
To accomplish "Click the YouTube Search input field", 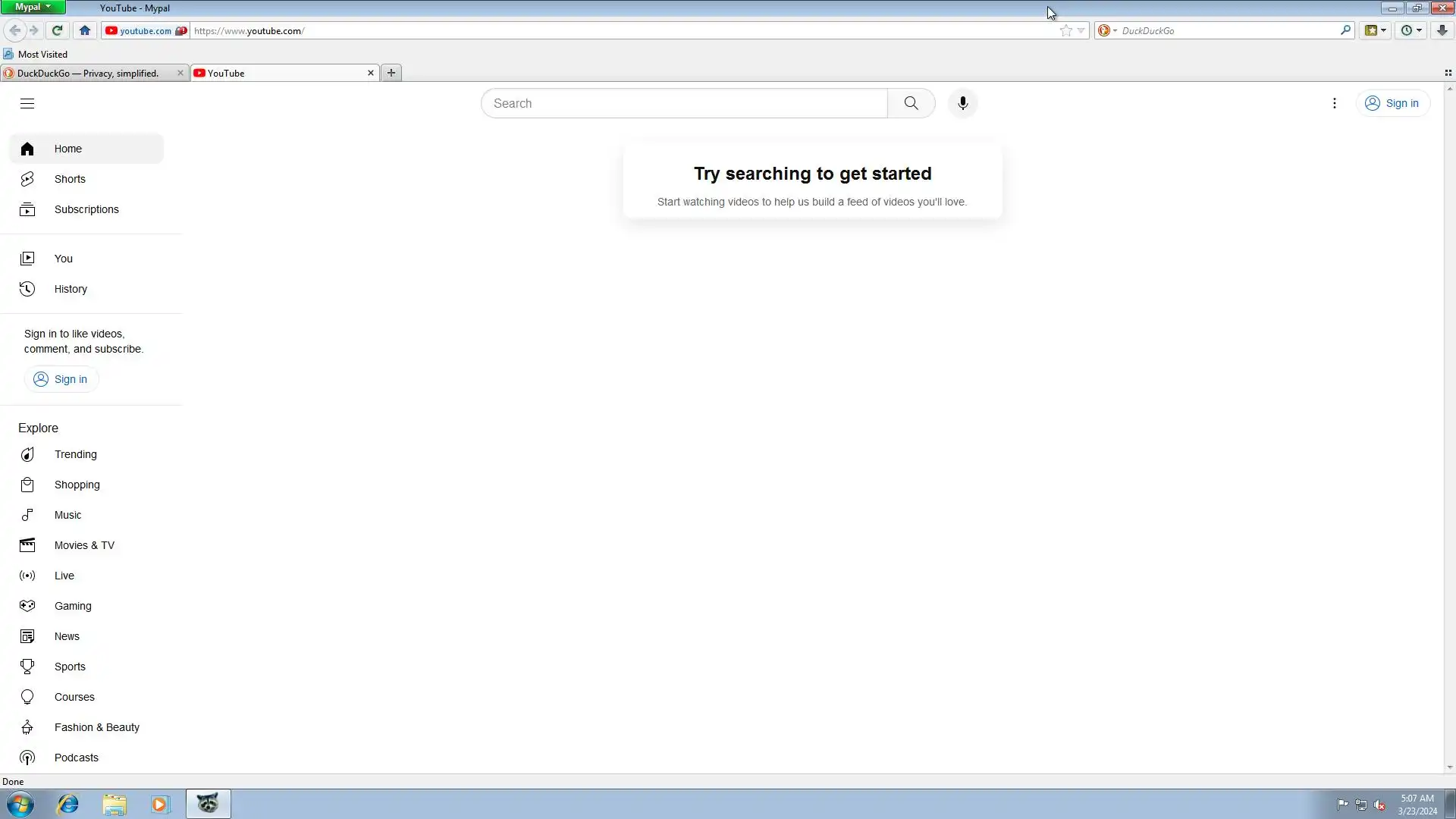I will coord(684,104).
